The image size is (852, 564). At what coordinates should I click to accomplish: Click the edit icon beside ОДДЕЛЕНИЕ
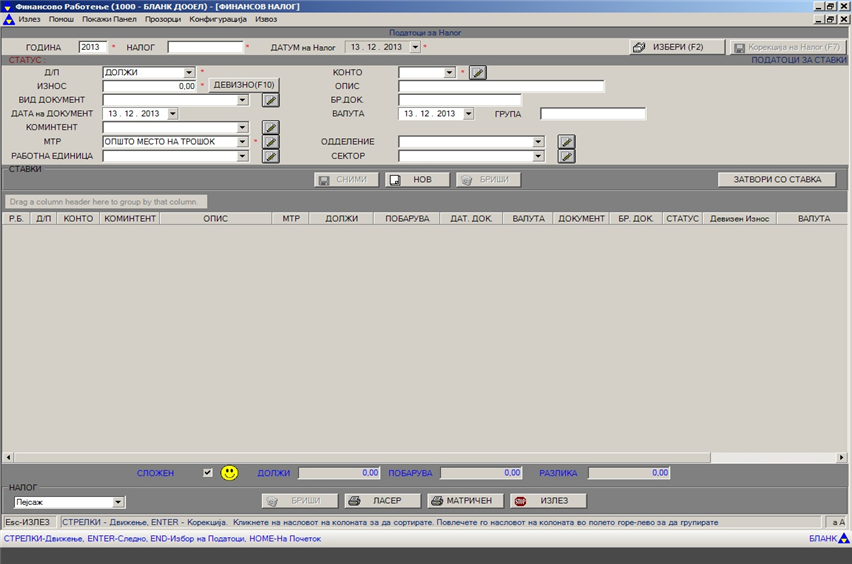pyautogui.click(x=566, y=142)
